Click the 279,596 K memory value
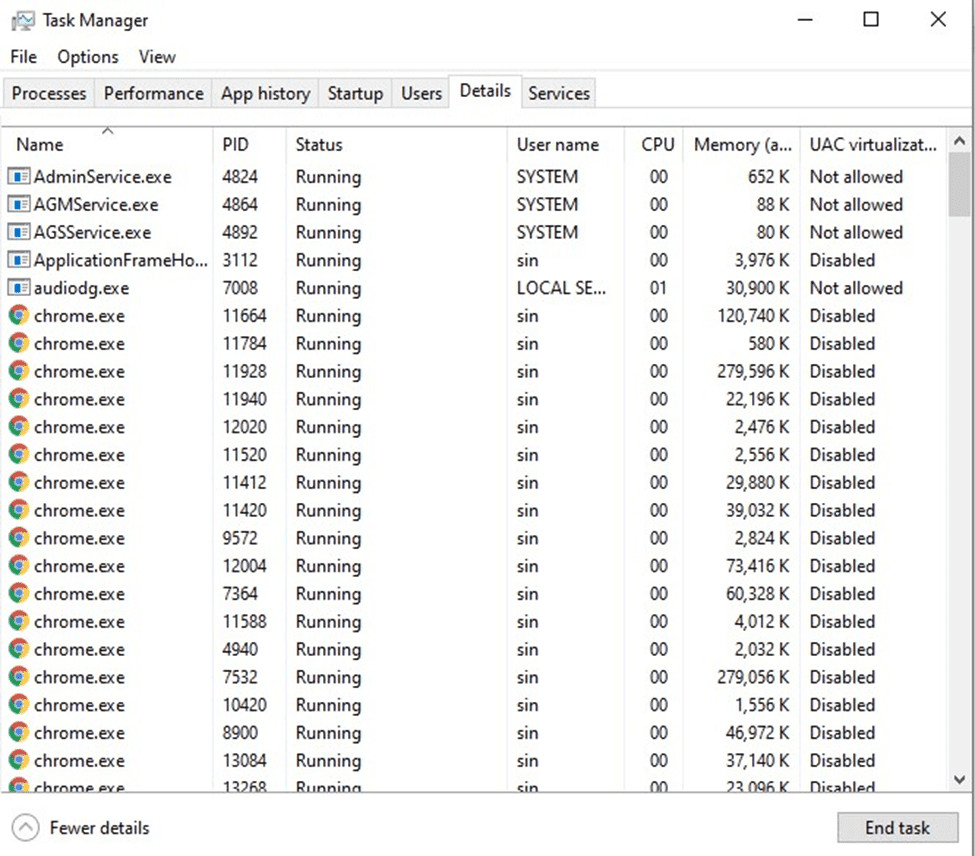 pos(753,371)
